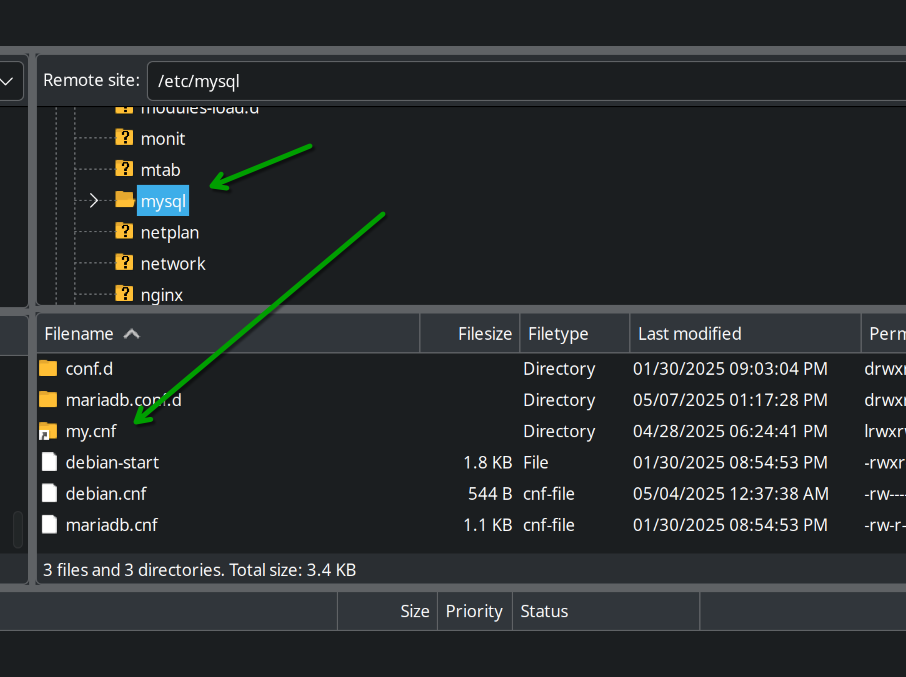The width and height of the screenshot is (906, 677).
Task: Click the 1.1 KB filesize cell
Action: pos(488,525)
